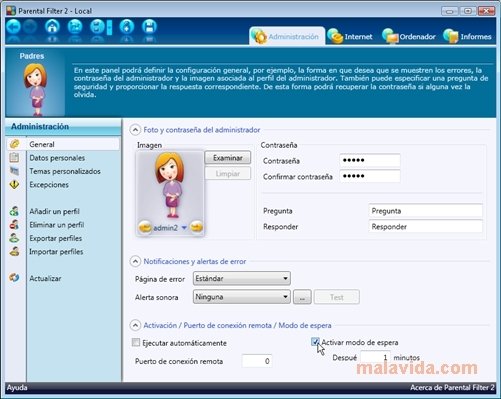Open the Alerta sonora dropdown
Screen dimensions: 501x399
point(242,297)
